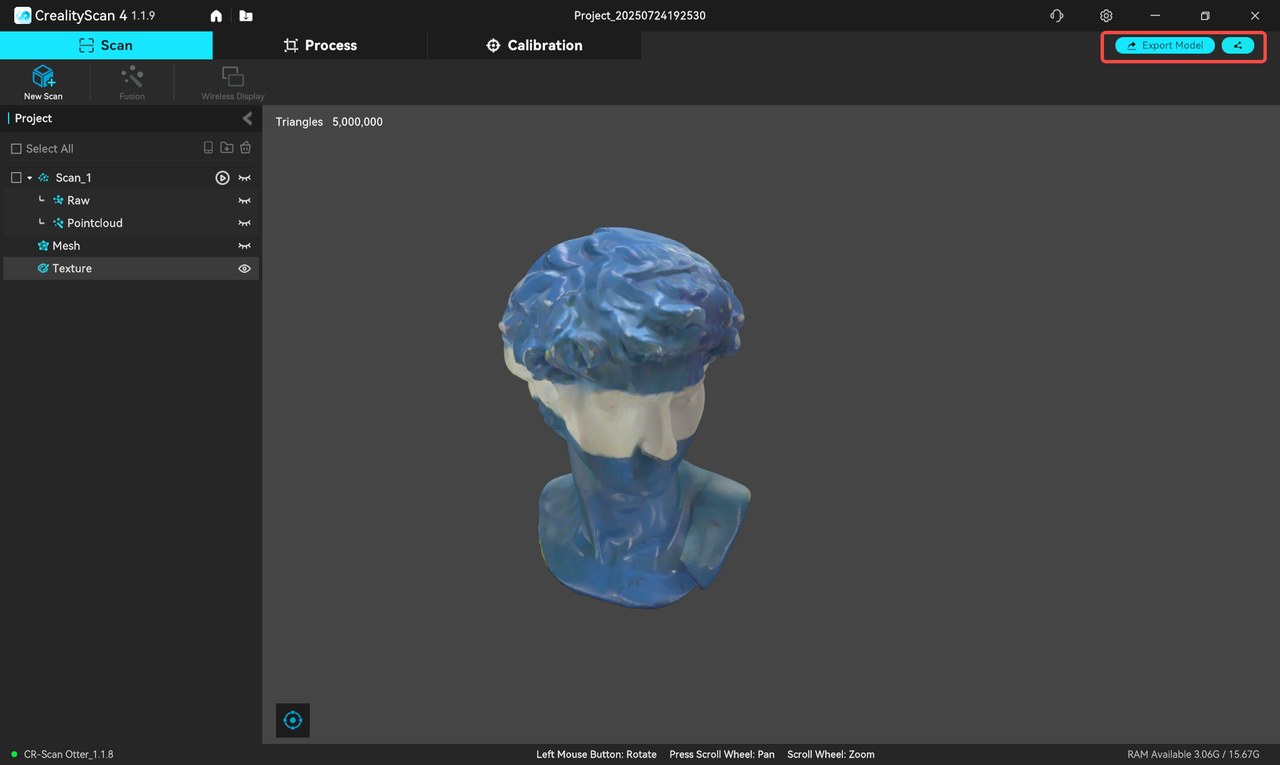Open the home screen icon
This screenshot has height=765, width=1280.
tap(216, 16)
